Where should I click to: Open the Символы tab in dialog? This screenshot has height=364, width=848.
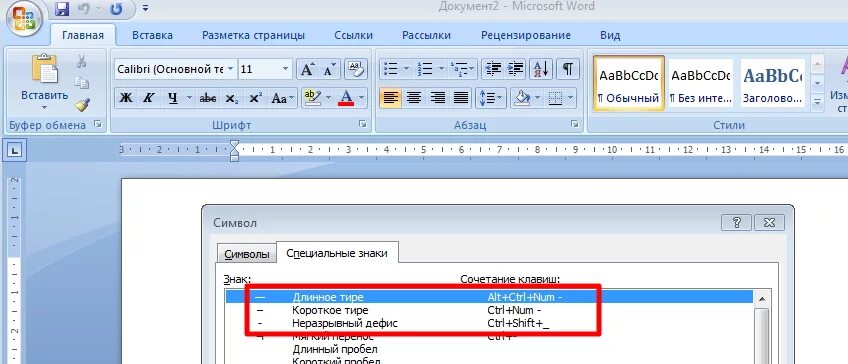pyautogui.click(x=247, y=254)
